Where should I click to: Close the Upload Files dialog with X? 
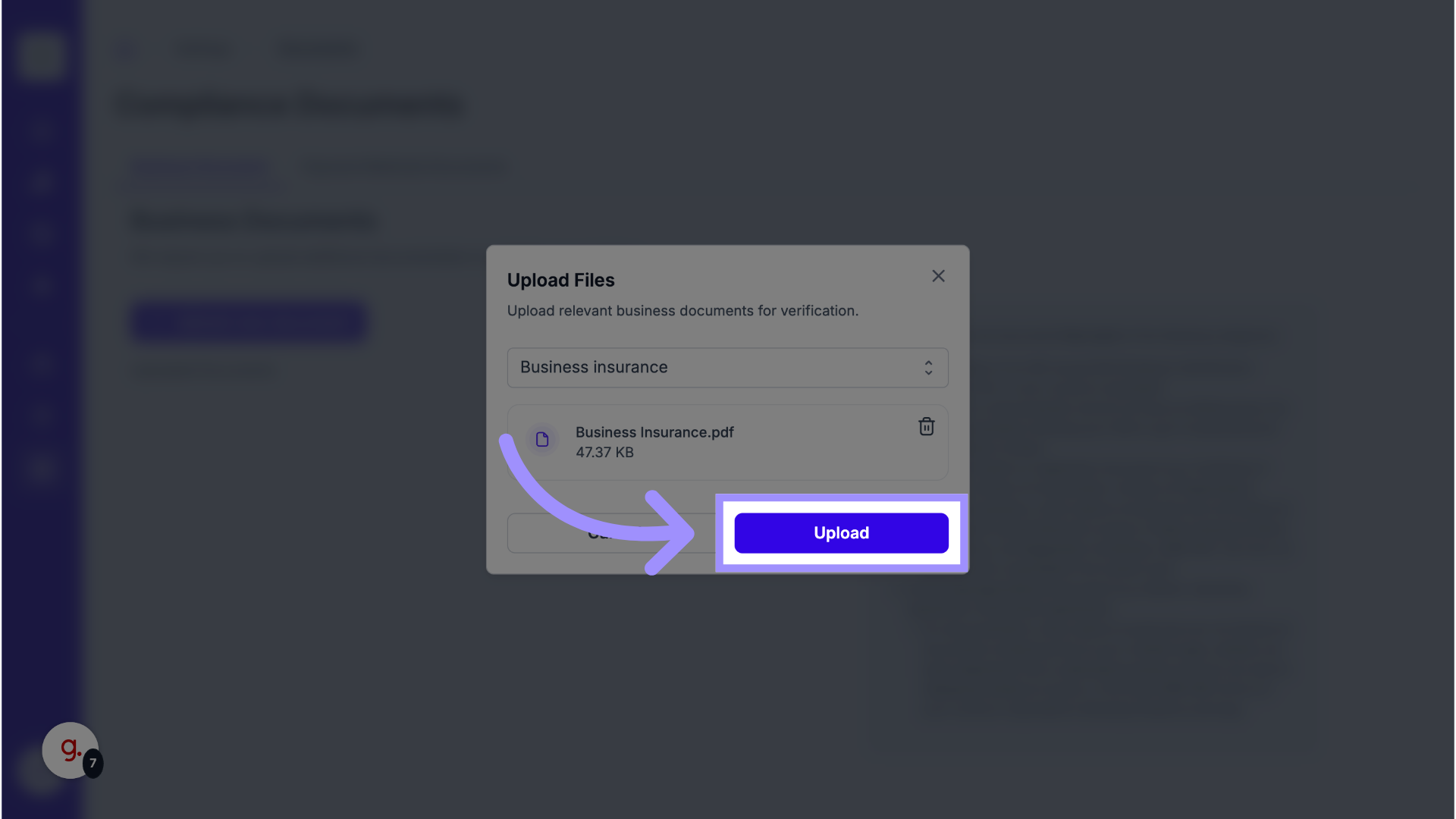(938, 276)
